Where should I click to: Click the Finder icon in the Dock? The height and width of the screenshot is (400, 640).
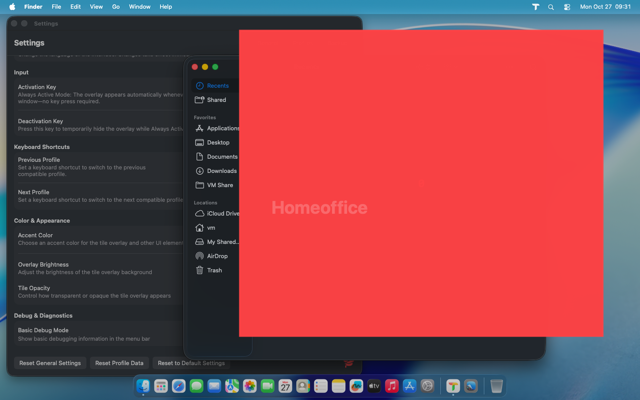(x=143, y=386)
